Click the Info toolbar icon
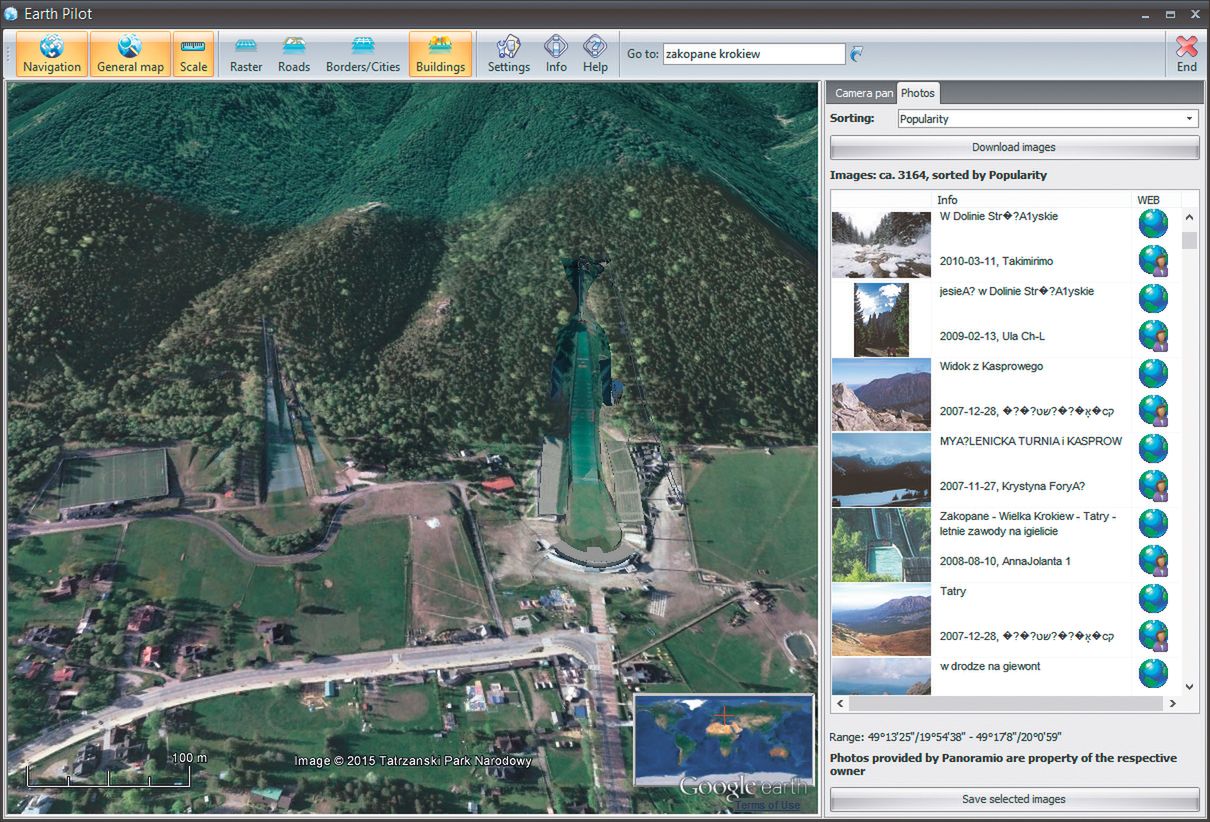Viewport: 1210px width, 822px height. 556,54
